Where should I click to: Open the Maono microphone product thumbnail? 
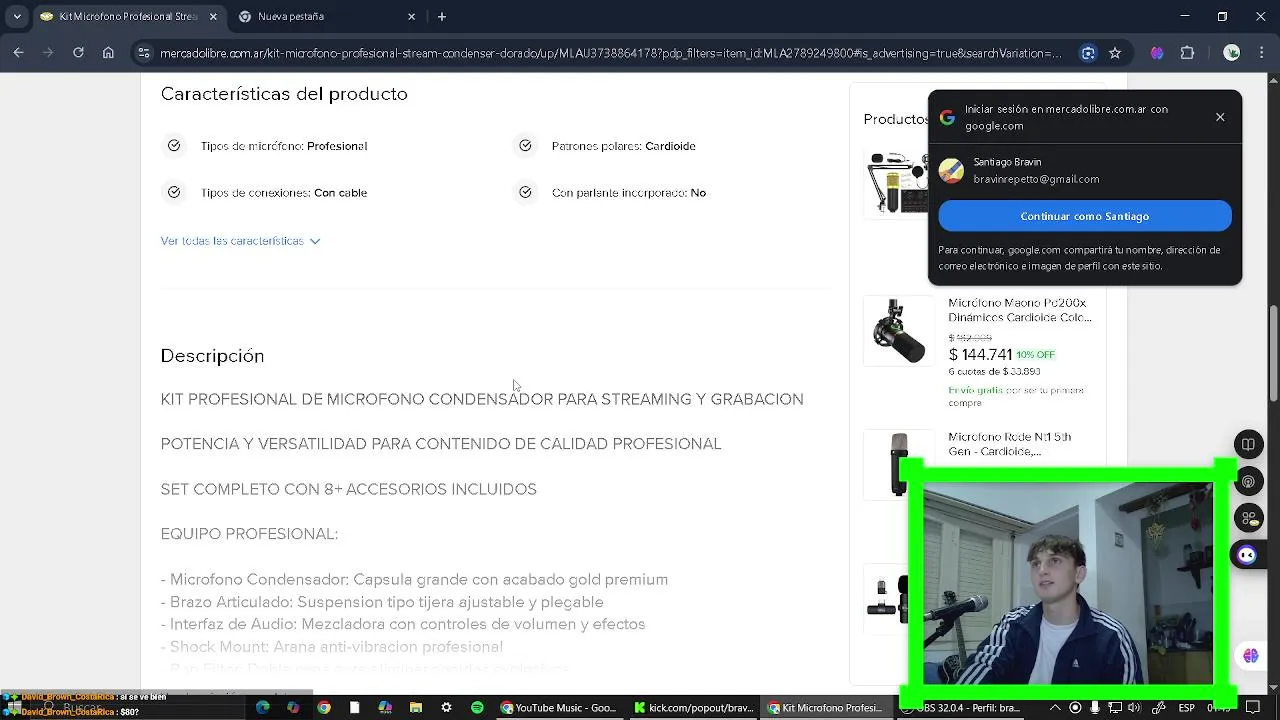tap(898, 331)
